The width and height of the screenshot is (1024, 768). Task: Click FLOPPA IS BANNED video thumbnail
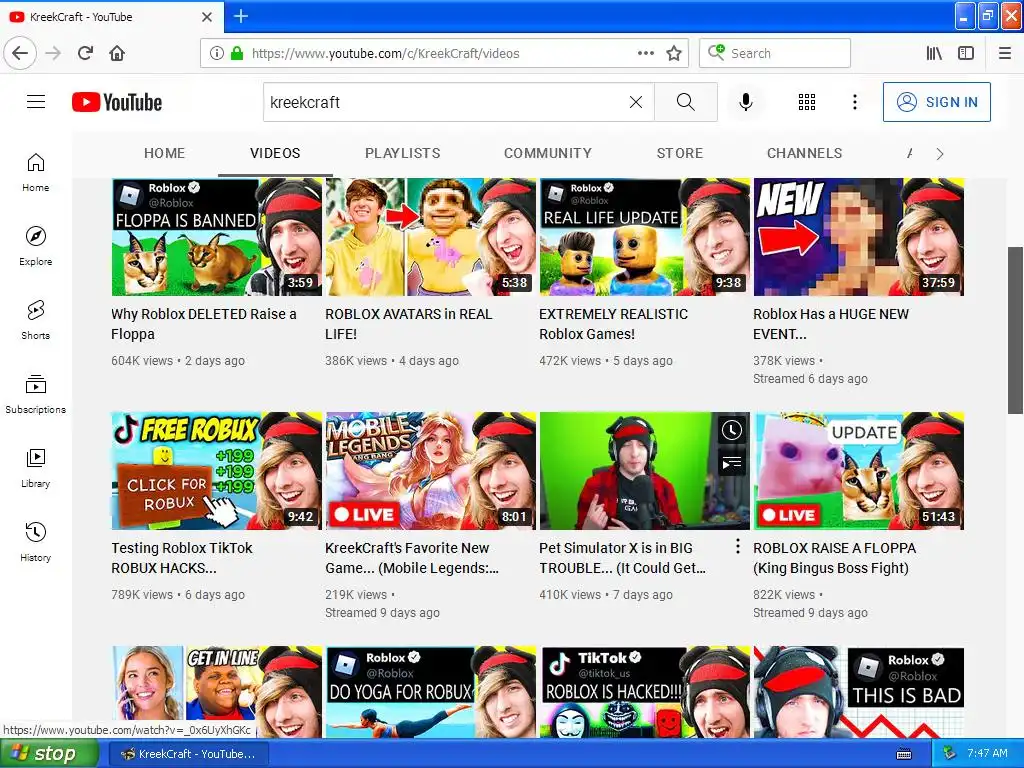pyautogui.click(x=217, y=237)
